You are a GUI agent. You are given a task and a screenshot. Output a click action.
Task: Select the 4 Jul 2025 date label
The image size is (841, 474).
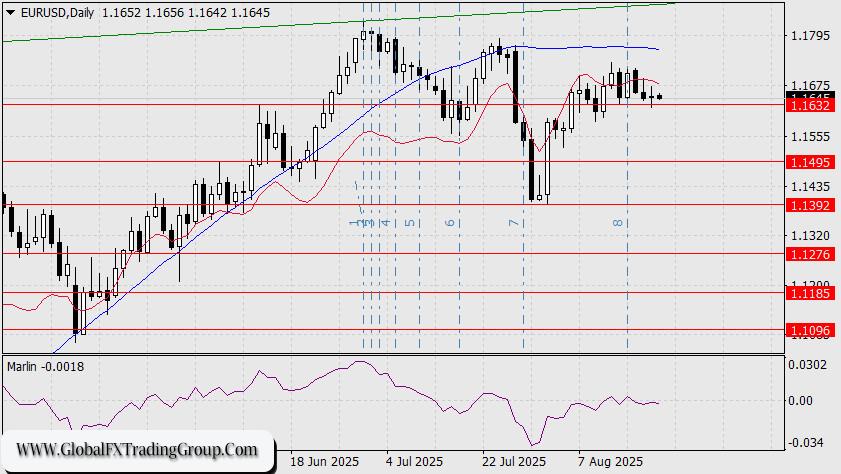[x=413, y=462]
